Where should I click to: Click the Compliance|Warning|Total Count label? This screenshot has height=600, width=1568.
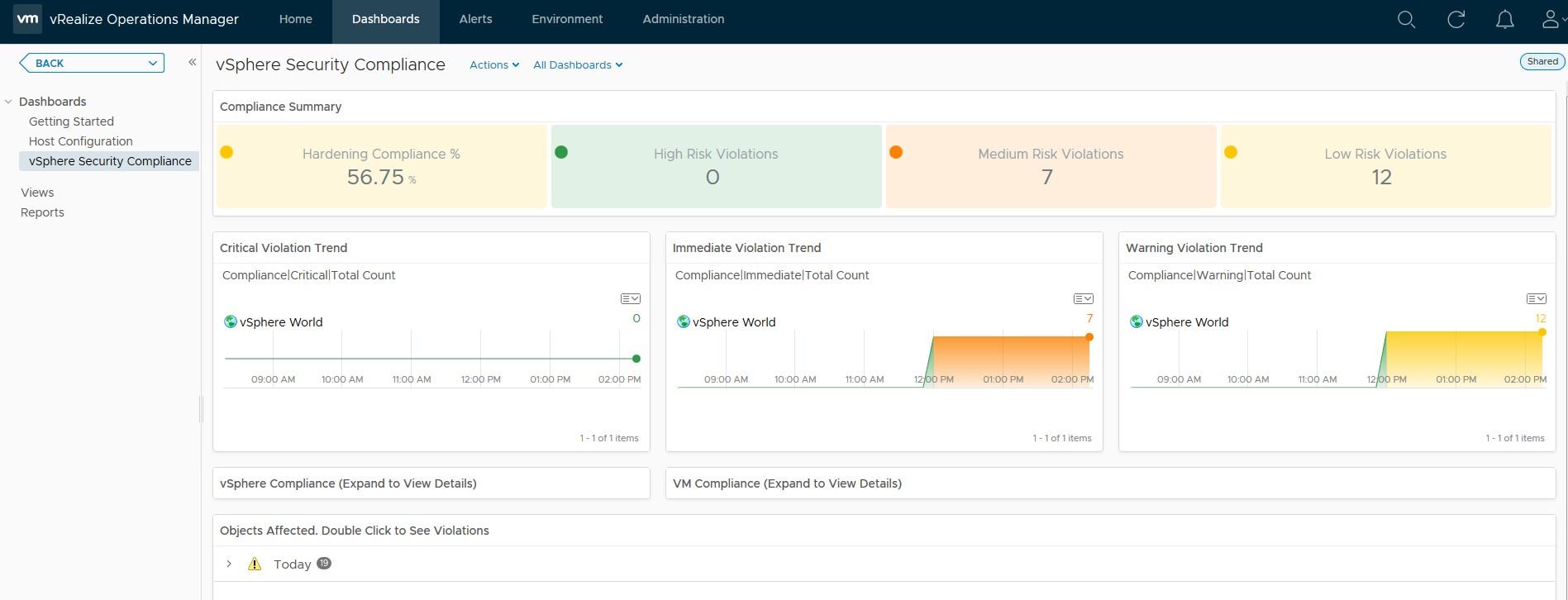click(1219, 275)
